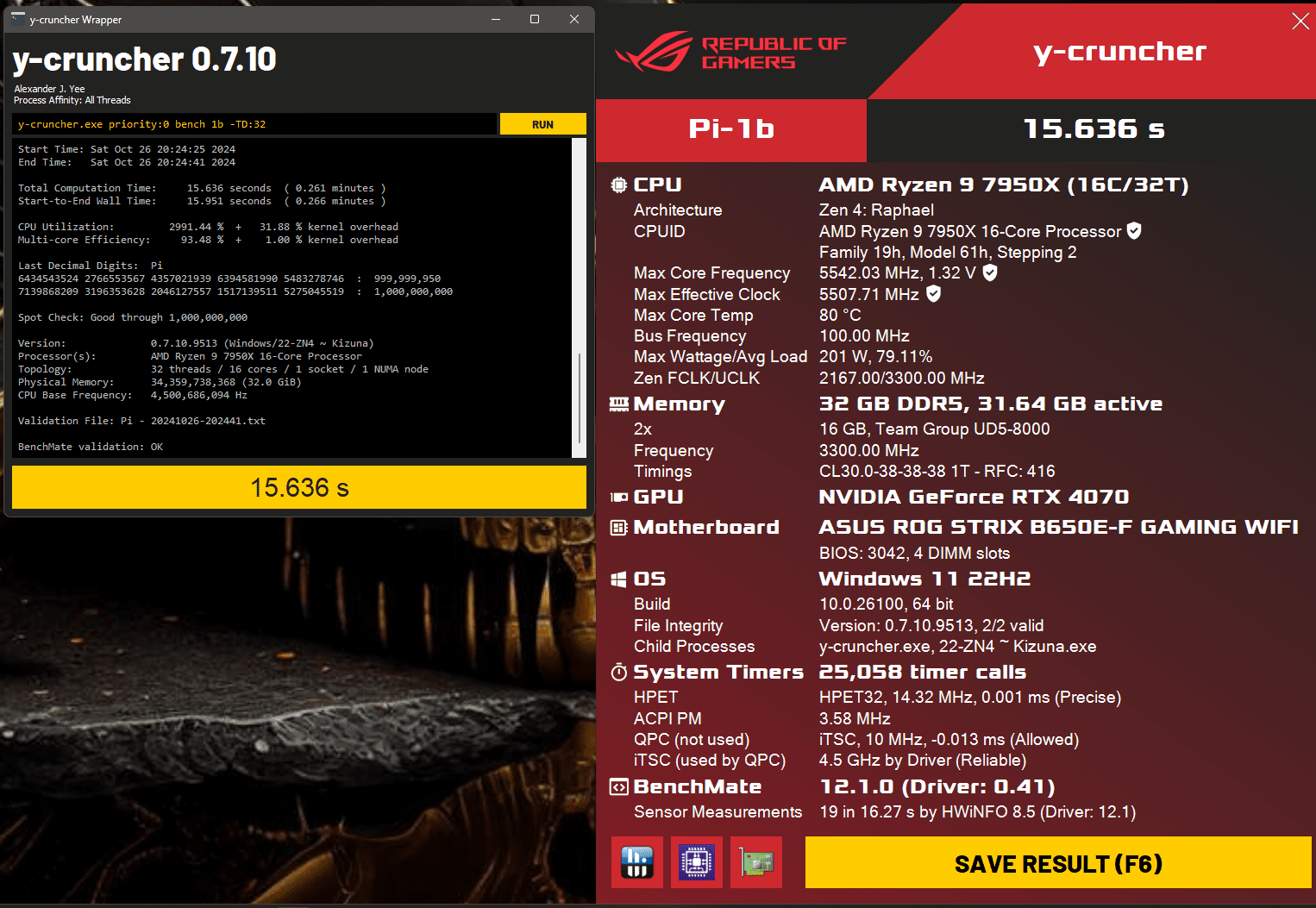
Task: Click 'CL30.0-38-38-38 1T - RFC: 416' timings
Action: (937, 472)
